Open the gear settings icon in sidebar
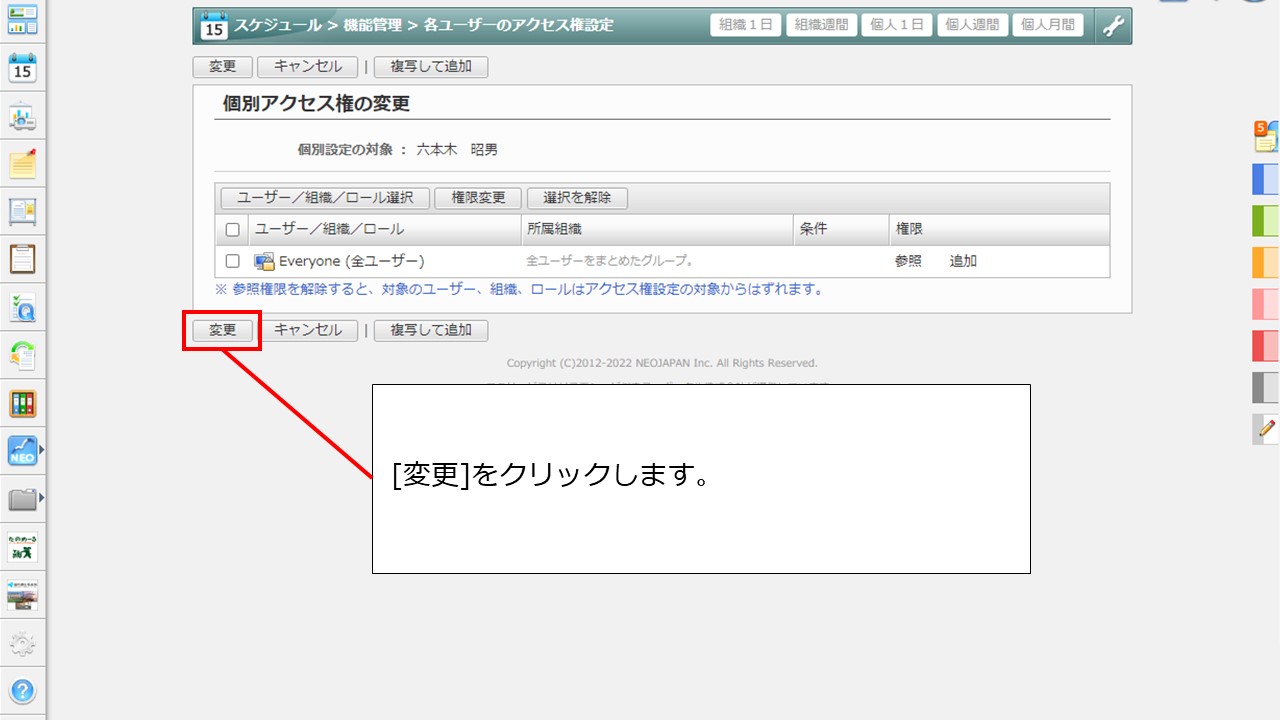The width and height of the screenshot is (1280, 720). (x=22, y=644)
